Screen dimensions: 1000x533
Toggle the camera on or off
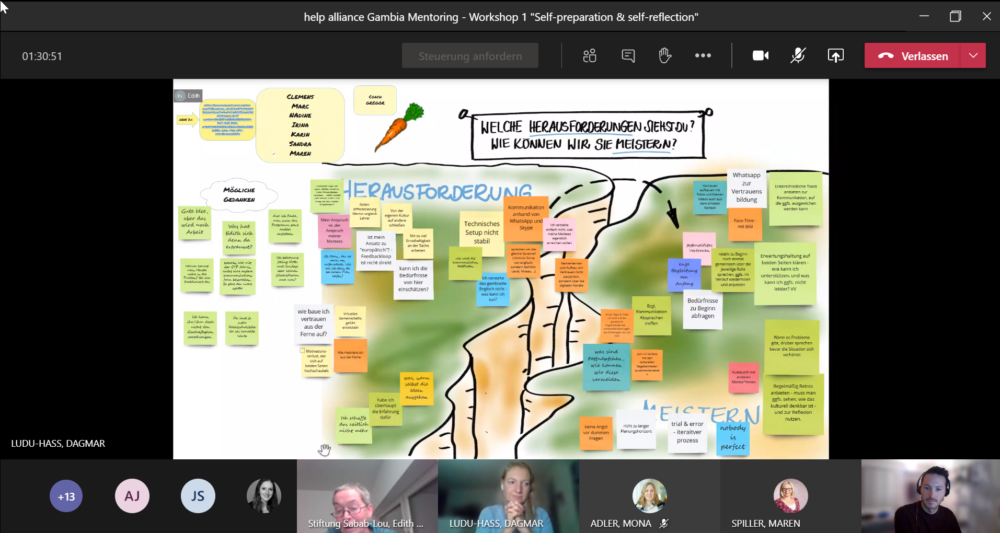tap(760, 56)
